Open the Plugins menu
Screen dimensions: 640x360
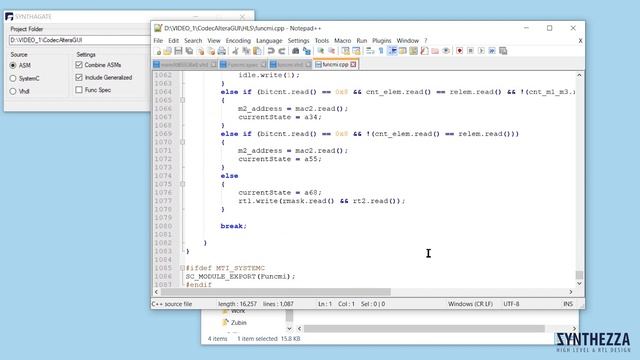pyautogui.click(x=382, y=41)
